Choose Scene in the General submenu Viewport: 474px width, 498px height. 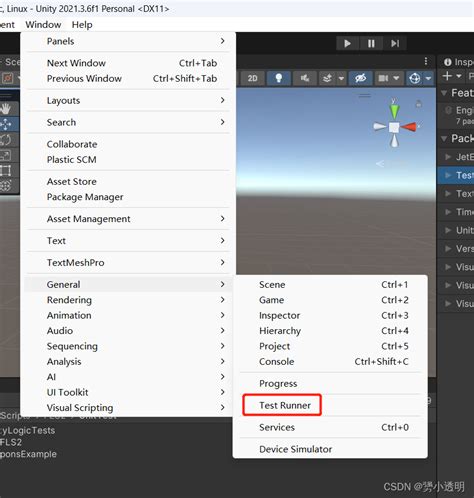pos(330,285)
